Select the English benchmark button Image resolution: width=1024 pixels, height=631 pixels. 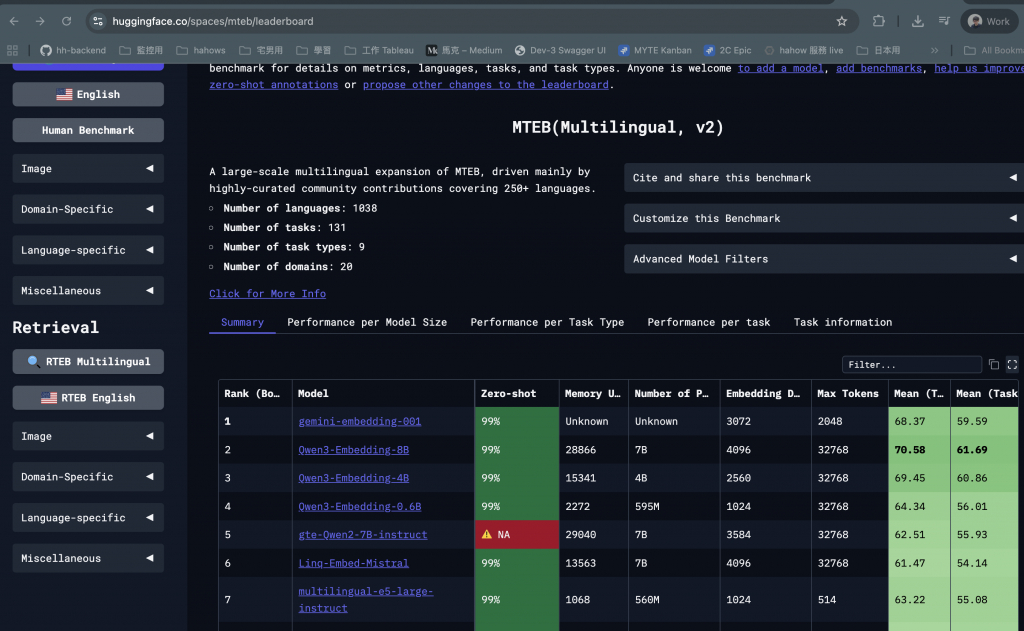pos(88,94)
